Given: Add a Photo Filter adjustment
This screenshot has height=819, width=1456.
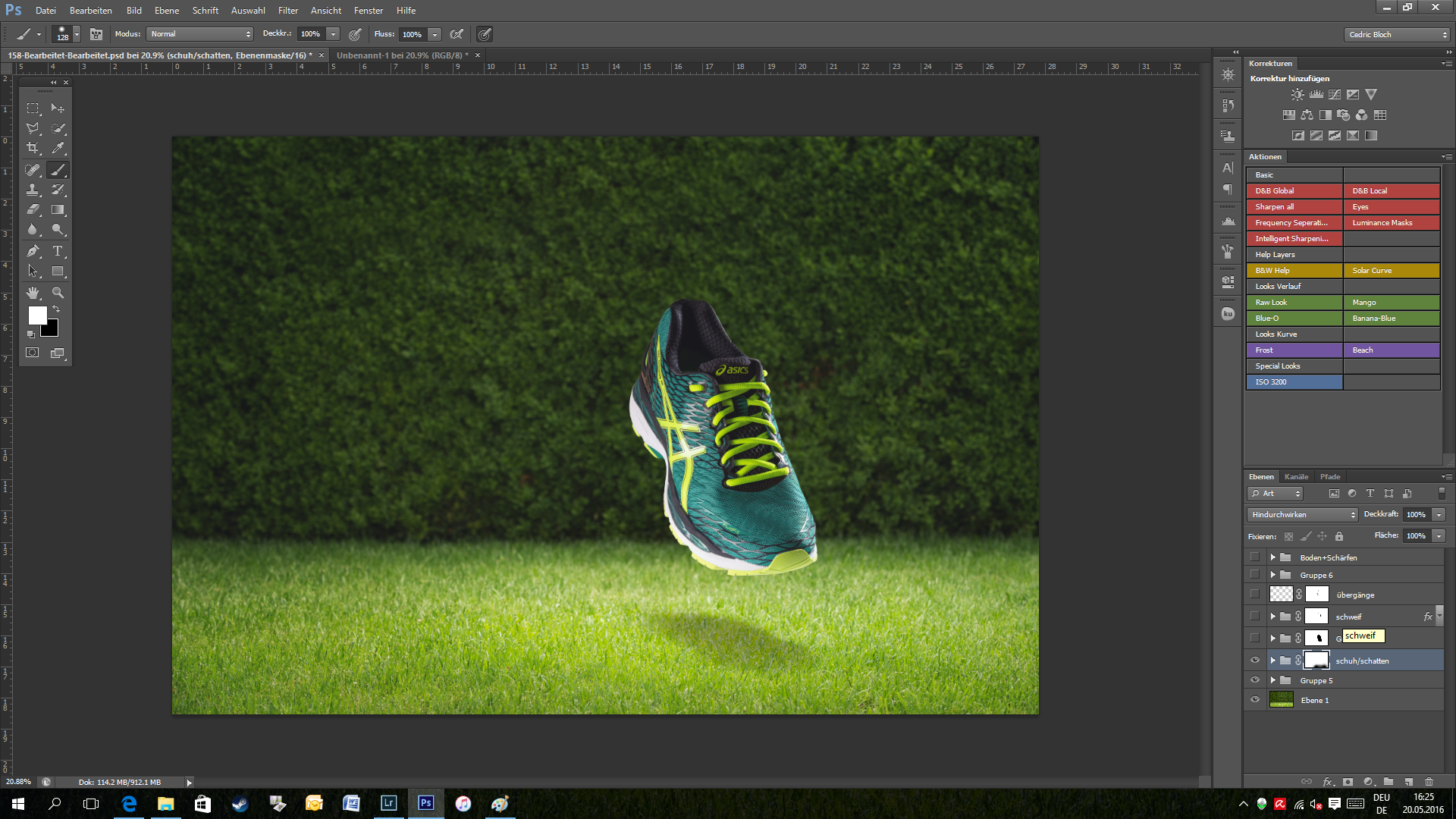Looking at the screenshot, I should point(1343,115).
